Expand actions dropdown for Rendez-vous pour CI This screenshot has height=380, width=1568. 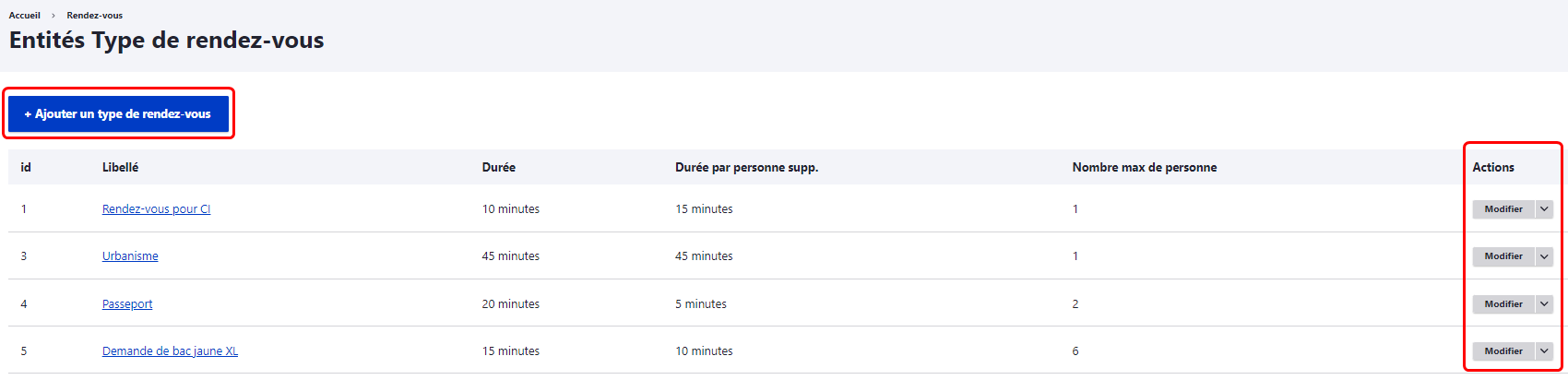point(1544,209)
